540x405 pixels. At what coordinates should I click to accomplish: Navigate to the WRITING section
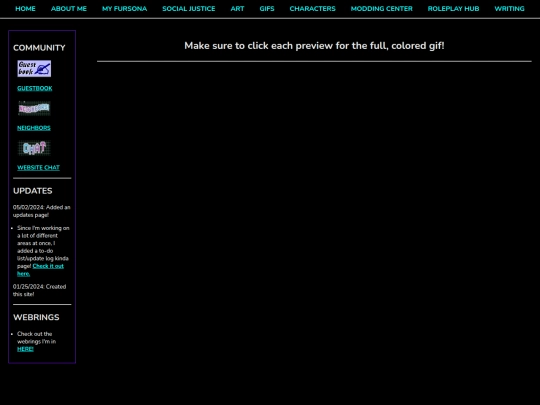coord(509,9)
